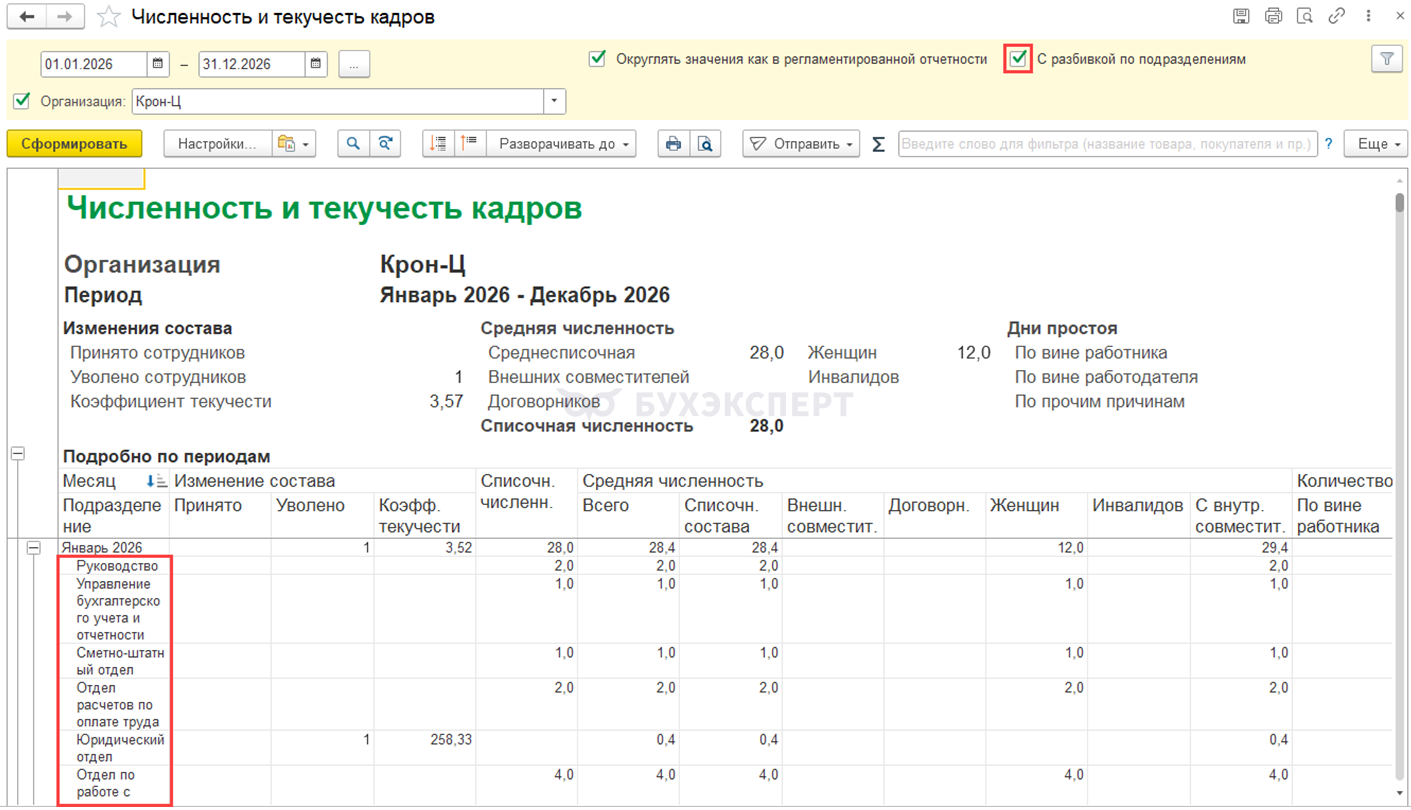Click the sigma sum icon
Screen dimensions: 1411x810
point(878,144)
